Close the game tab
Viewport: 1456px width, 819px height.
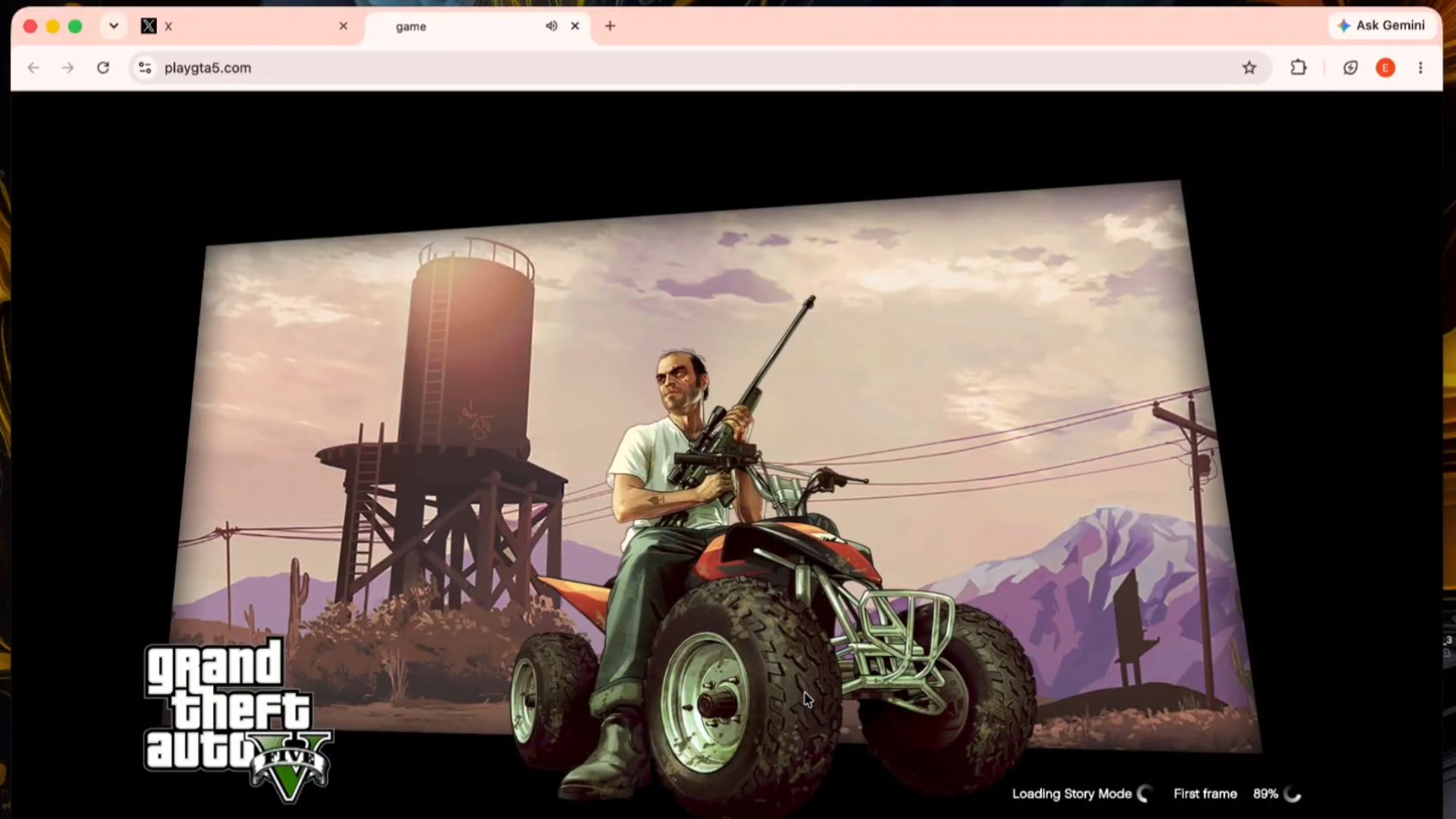tap(575, 26)
